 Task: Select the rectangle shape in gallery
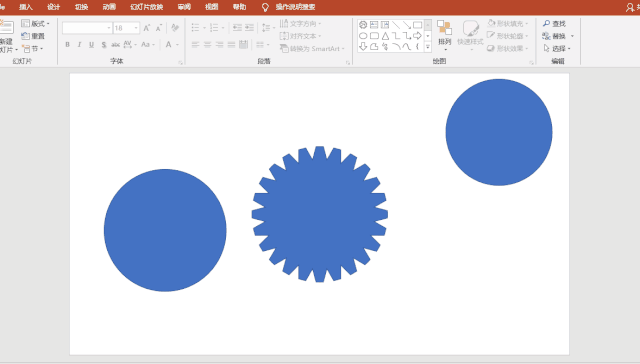(x=418, y=25)
